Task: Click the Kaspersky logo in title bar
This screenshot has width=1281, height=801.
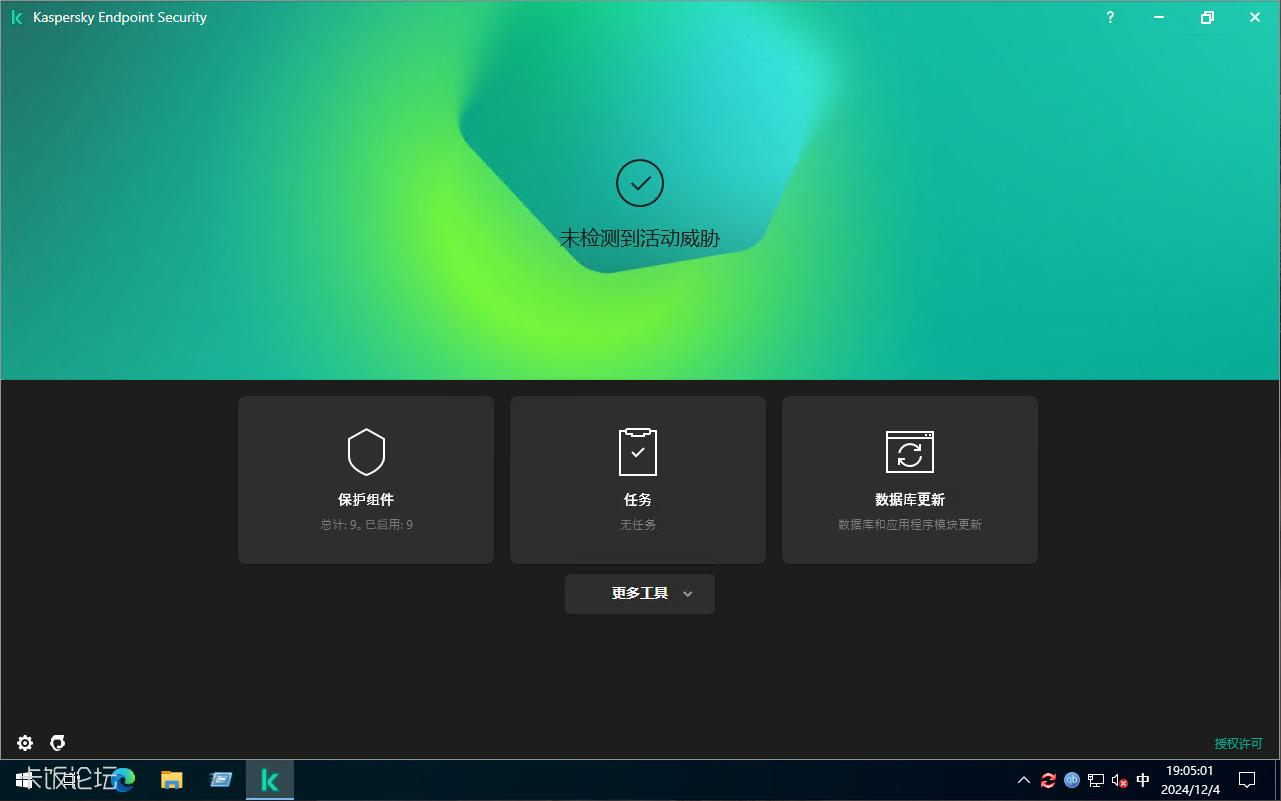Action: point(17,17)
